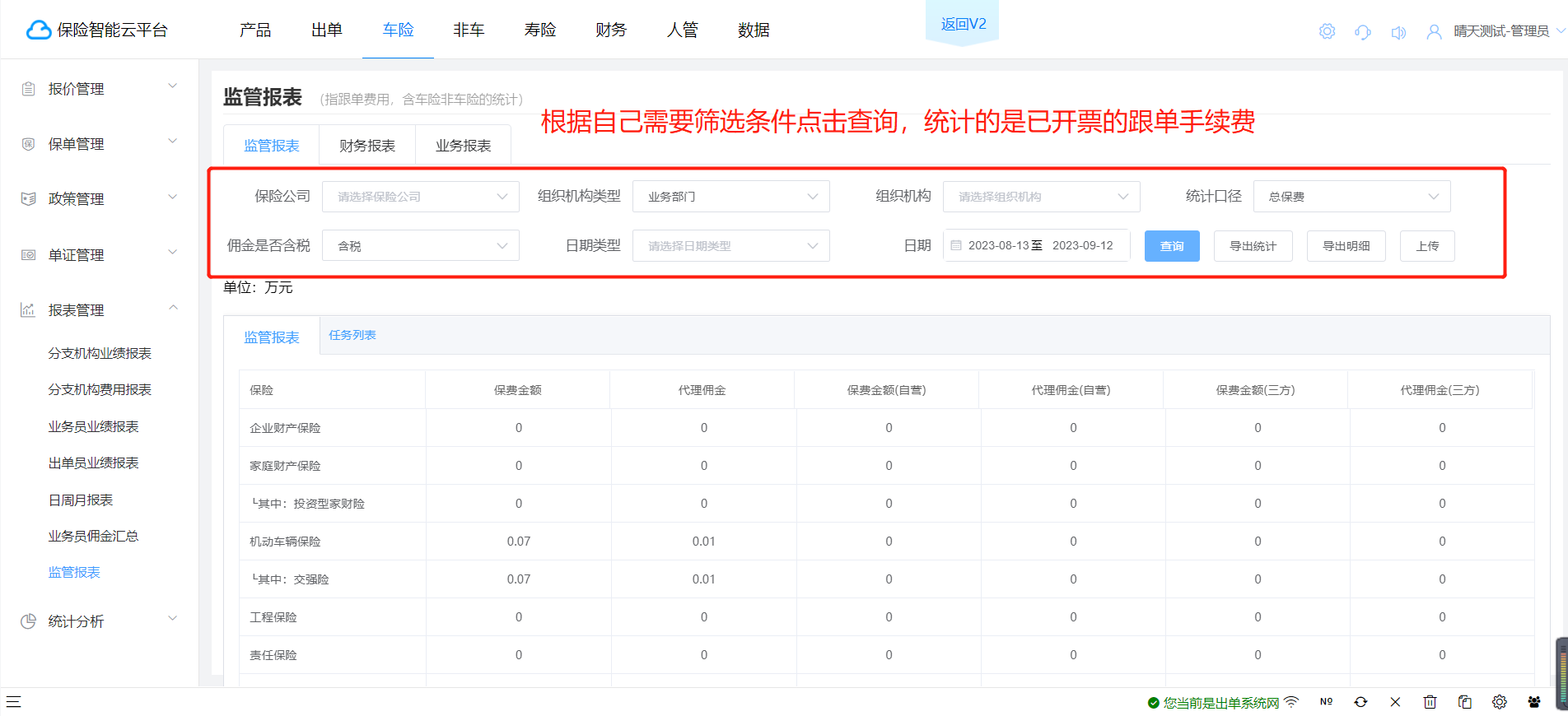Viewport: 1568px width, 716px height.
Task: Click the paw icon at bottom right
Action: [x=1534, y=702]
